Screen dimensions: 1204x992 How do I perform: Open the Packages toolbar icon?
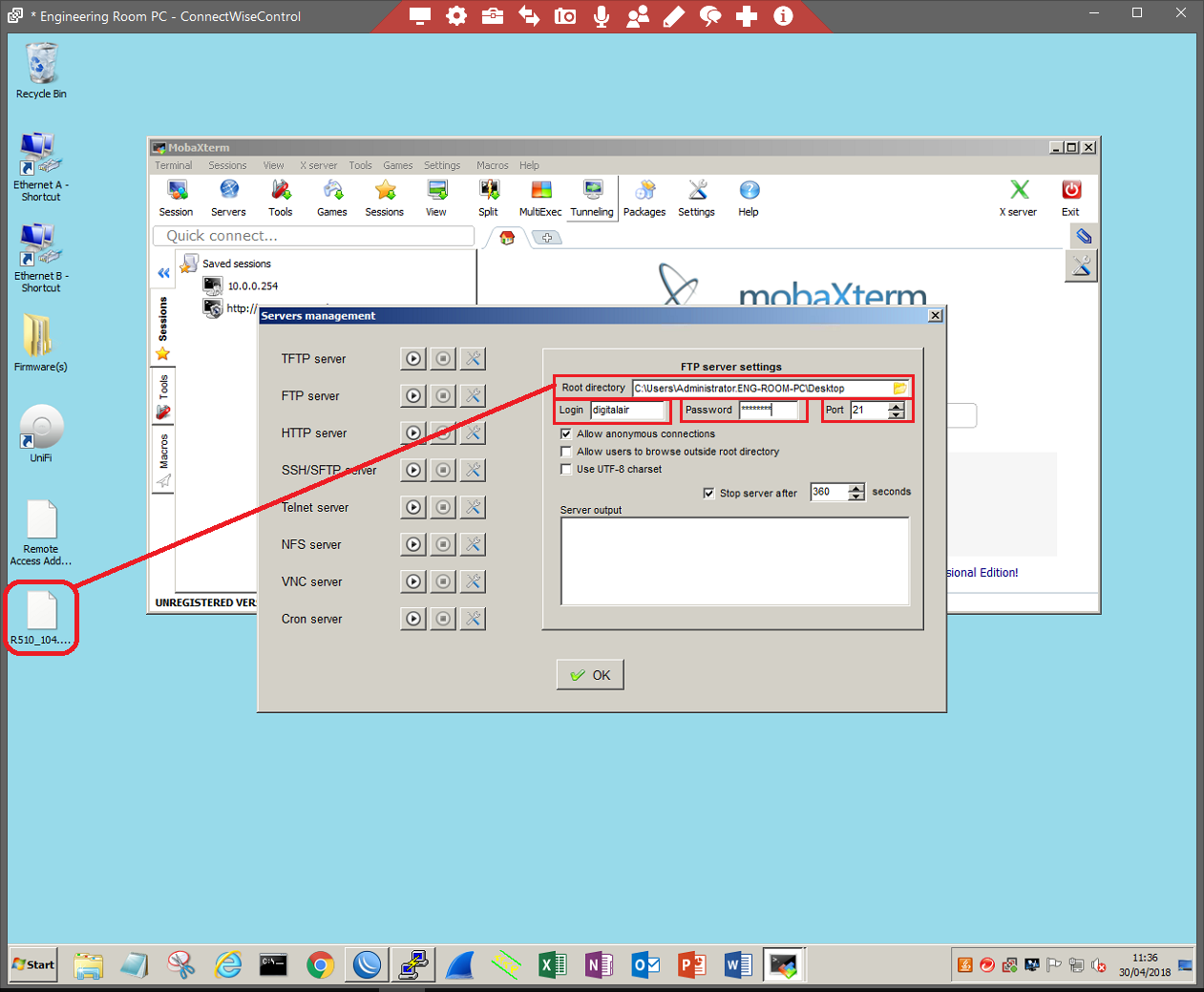[x=644, y=199]
